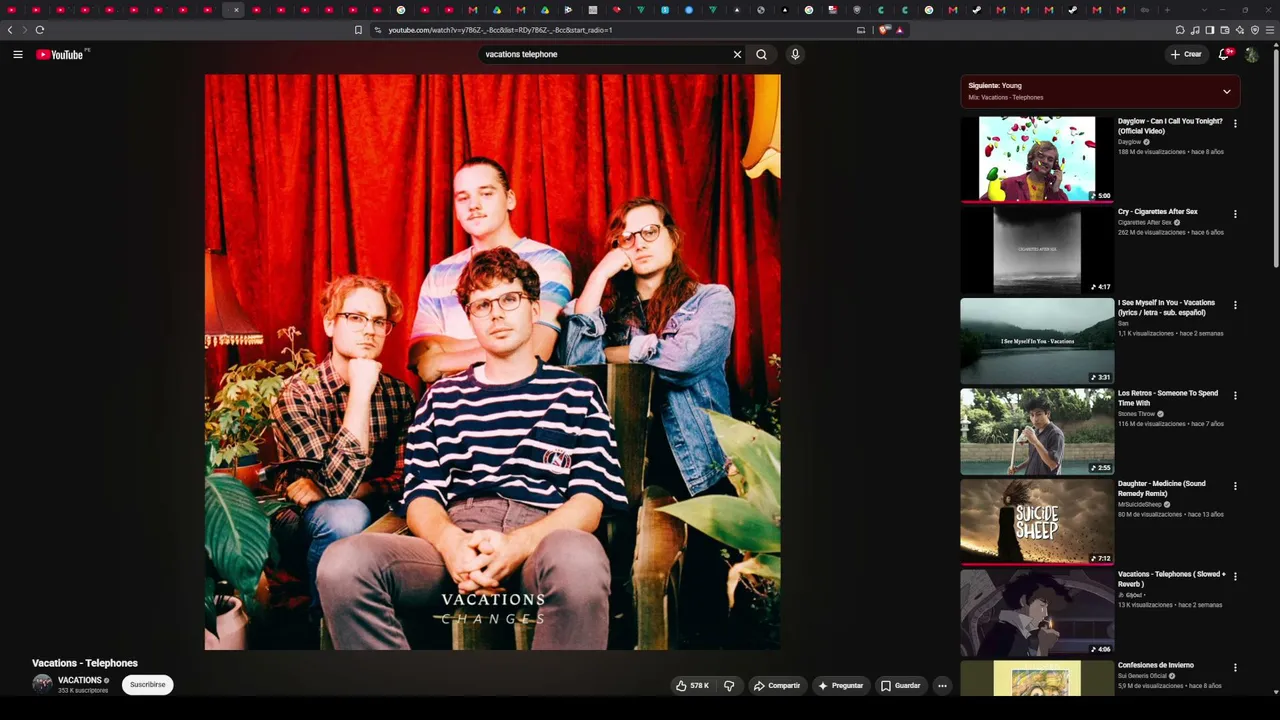This screenshot has width=1280, height=720.
Task: Open Los Retros - Someone To Spend Time With
Action: tap(1168, 398)
